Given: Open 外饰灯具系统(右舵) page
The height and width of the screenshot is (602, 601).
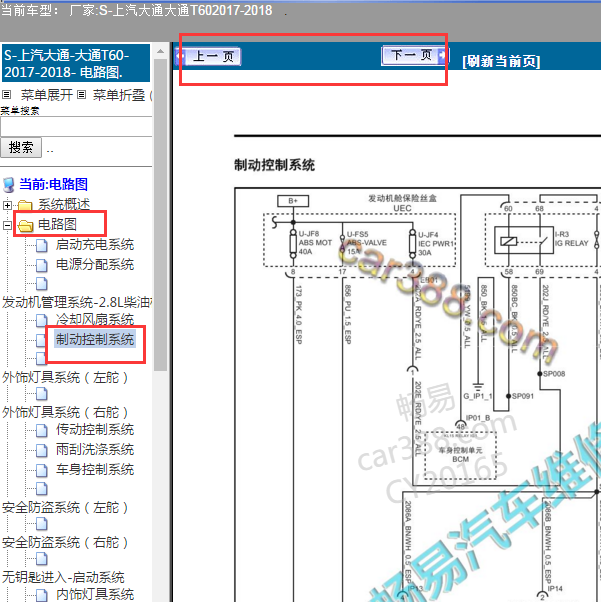Looking at the screenshot, I should coord(65,412).
